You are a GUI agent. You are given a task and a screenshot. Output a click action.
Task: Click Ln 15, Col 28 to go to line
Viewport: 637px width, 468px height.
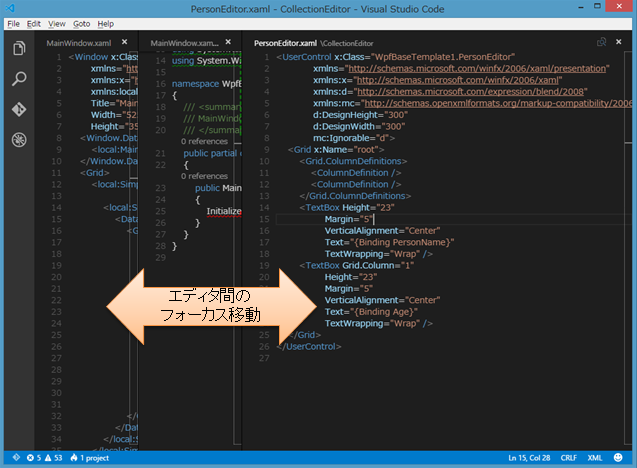click(529, 458)
